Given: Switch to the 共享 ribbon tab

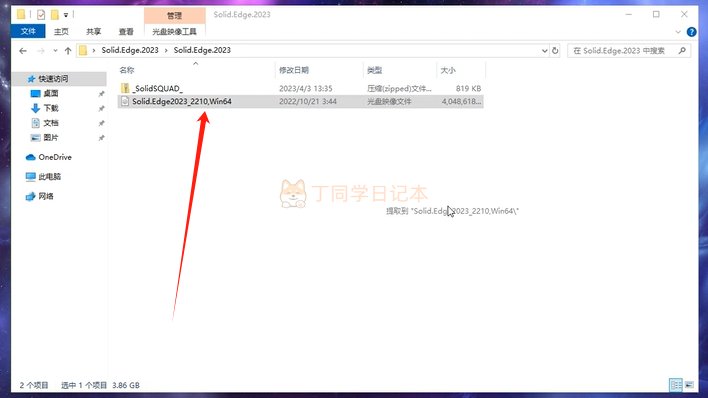Looking at the screenshot, I should point(93,31).
